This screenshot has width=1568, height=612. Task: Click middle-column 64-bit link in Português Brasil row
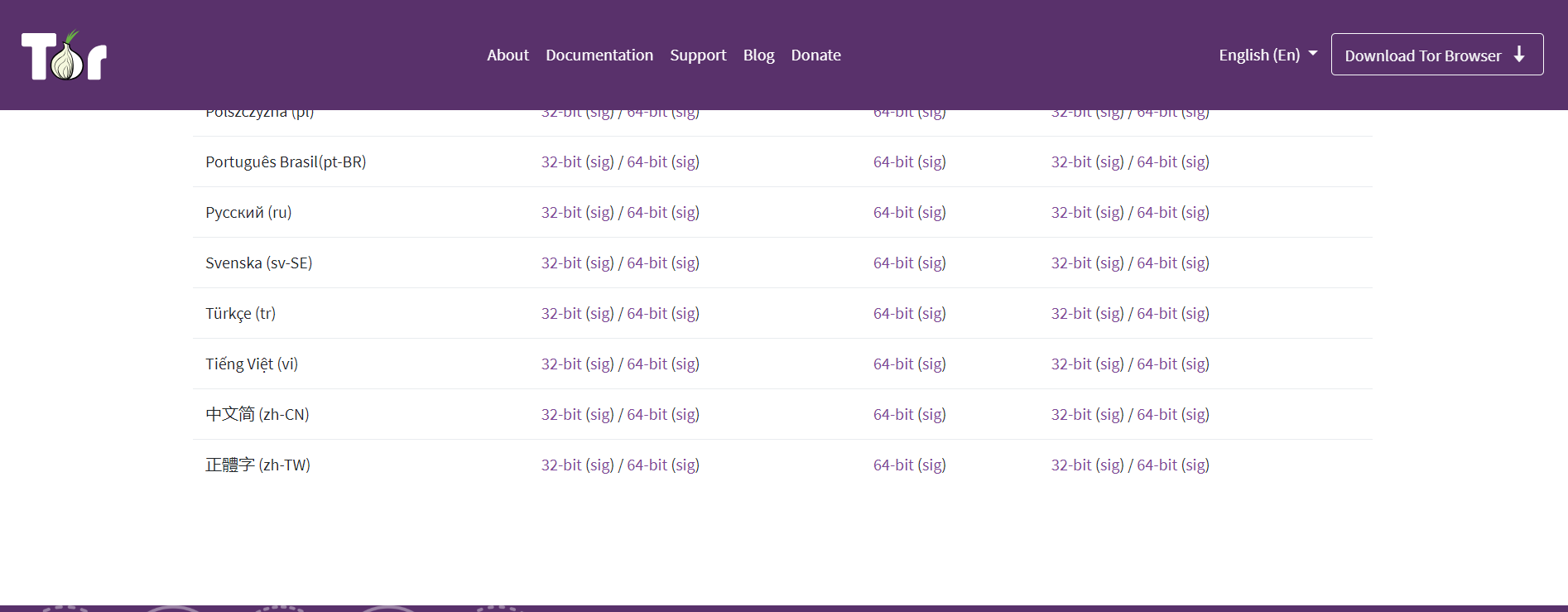(x=893, y=161)
